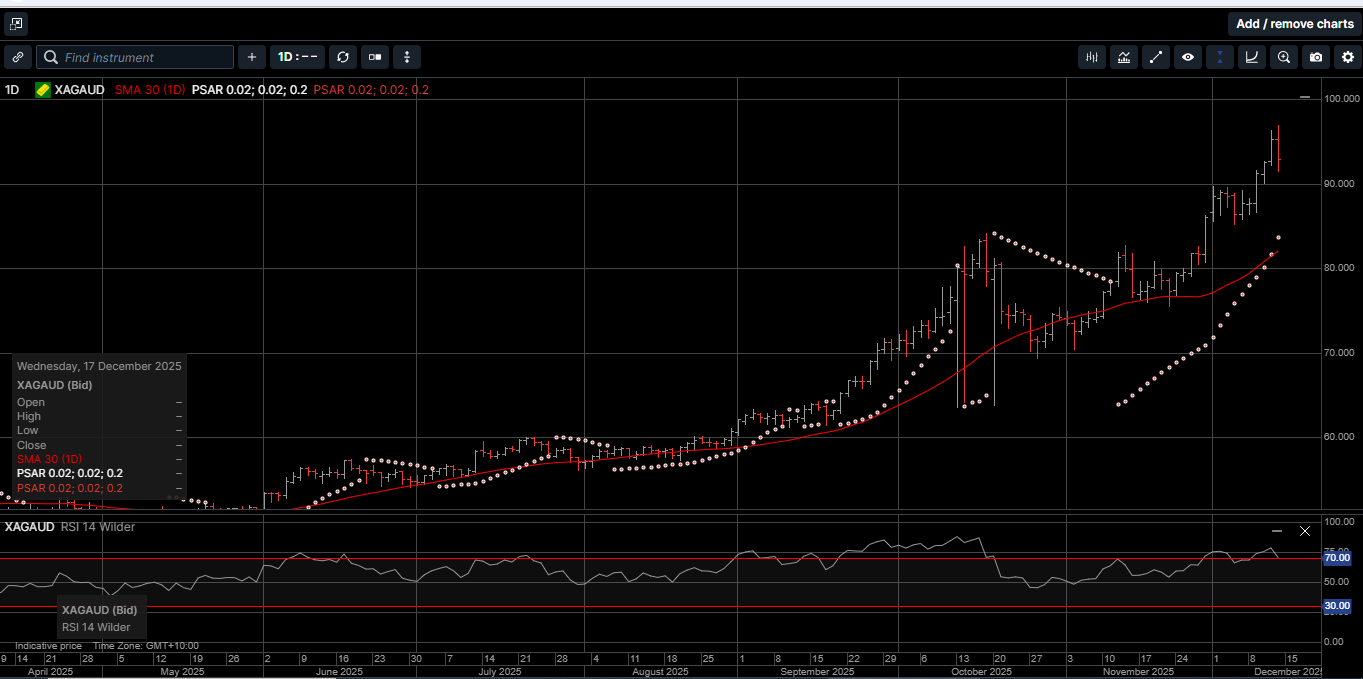Click the SMA 30 legend entry

click(149, 89)
